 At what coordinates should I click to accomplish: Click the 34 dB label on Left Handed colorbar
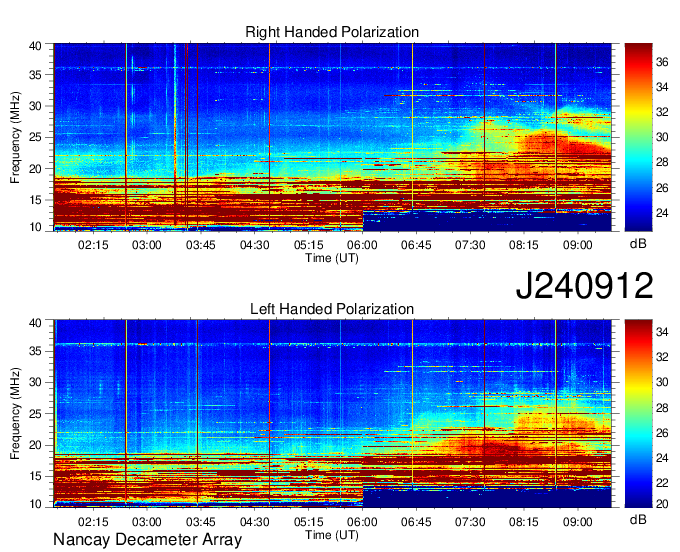pos(662,332)
